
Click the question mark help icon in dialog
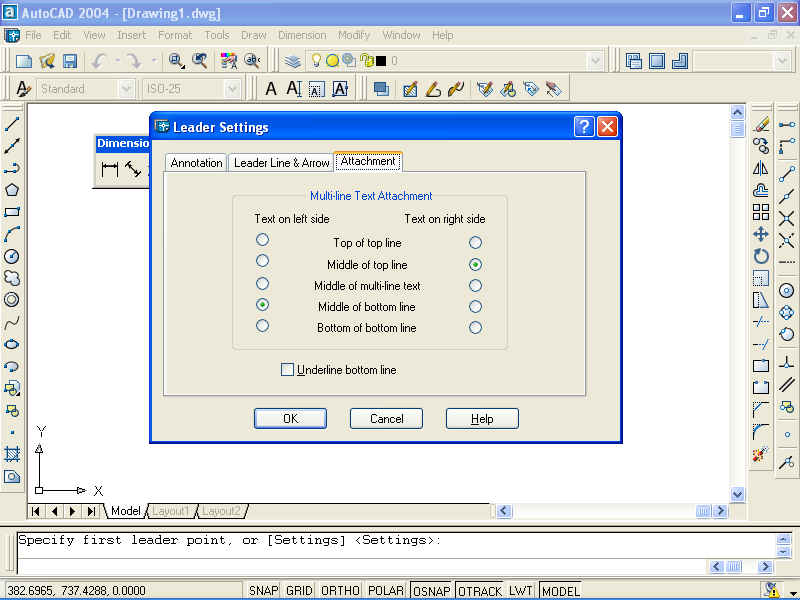584,127
